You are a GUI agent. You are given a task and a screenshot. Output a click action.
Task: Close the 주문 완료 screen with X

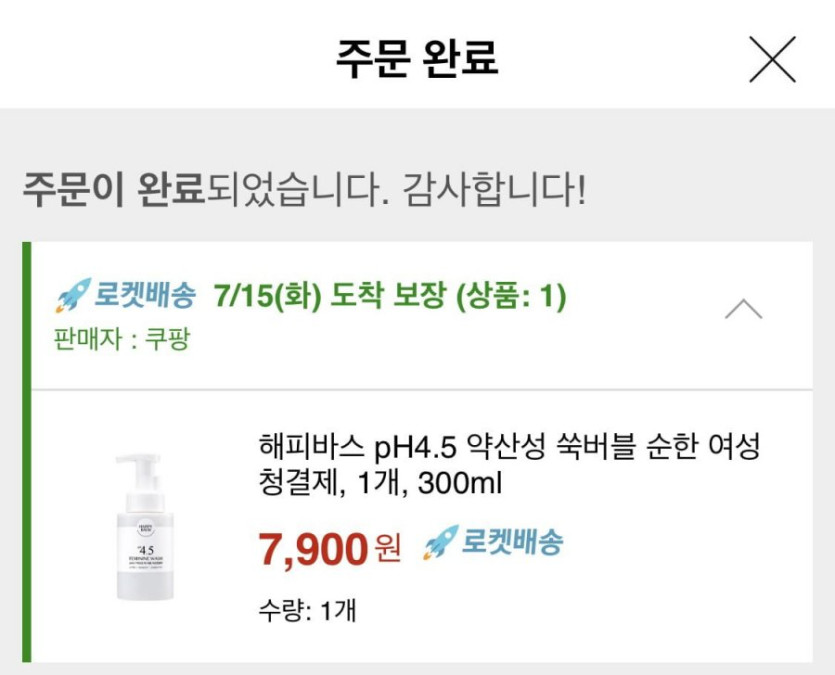click(772, 59)
